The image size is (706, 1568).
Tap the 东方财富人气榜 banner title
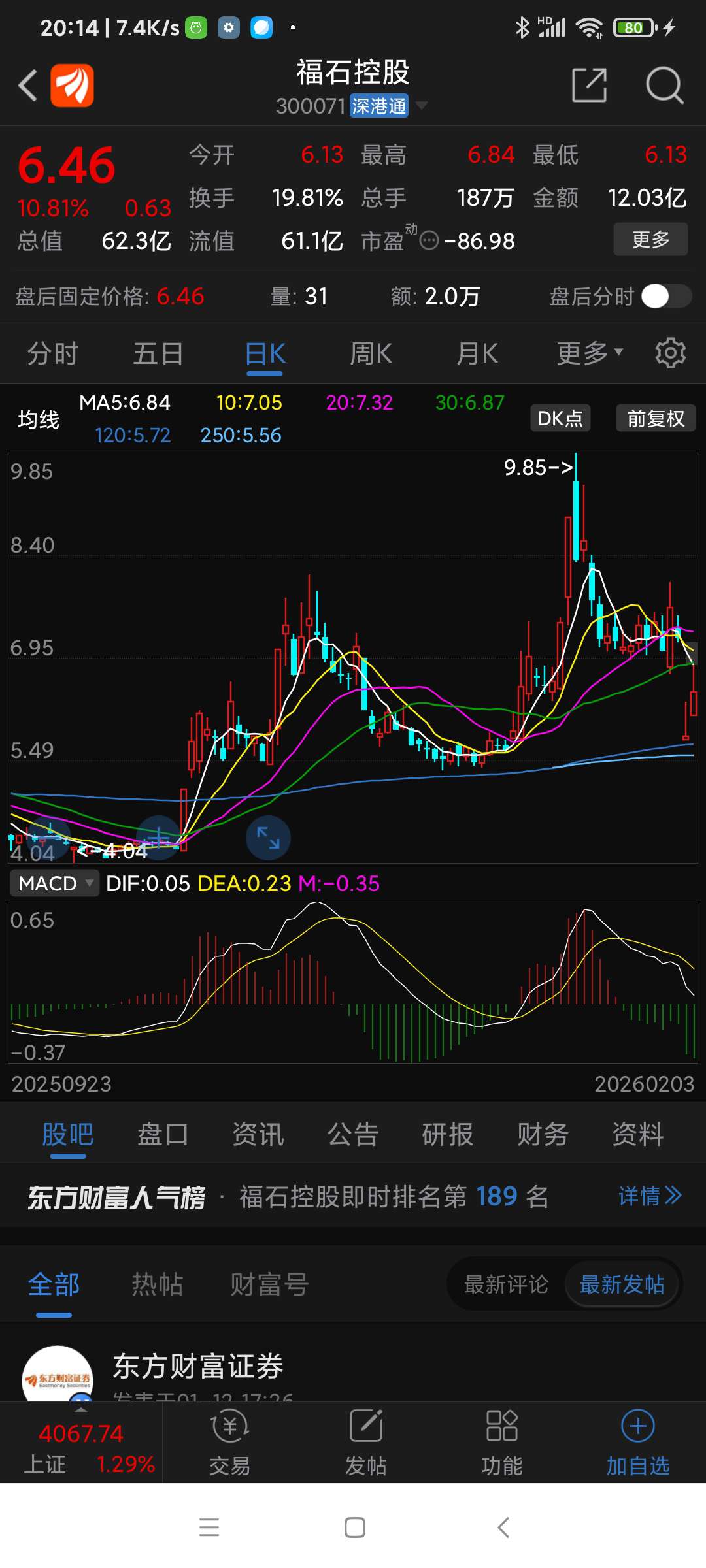coord(116,1197)
